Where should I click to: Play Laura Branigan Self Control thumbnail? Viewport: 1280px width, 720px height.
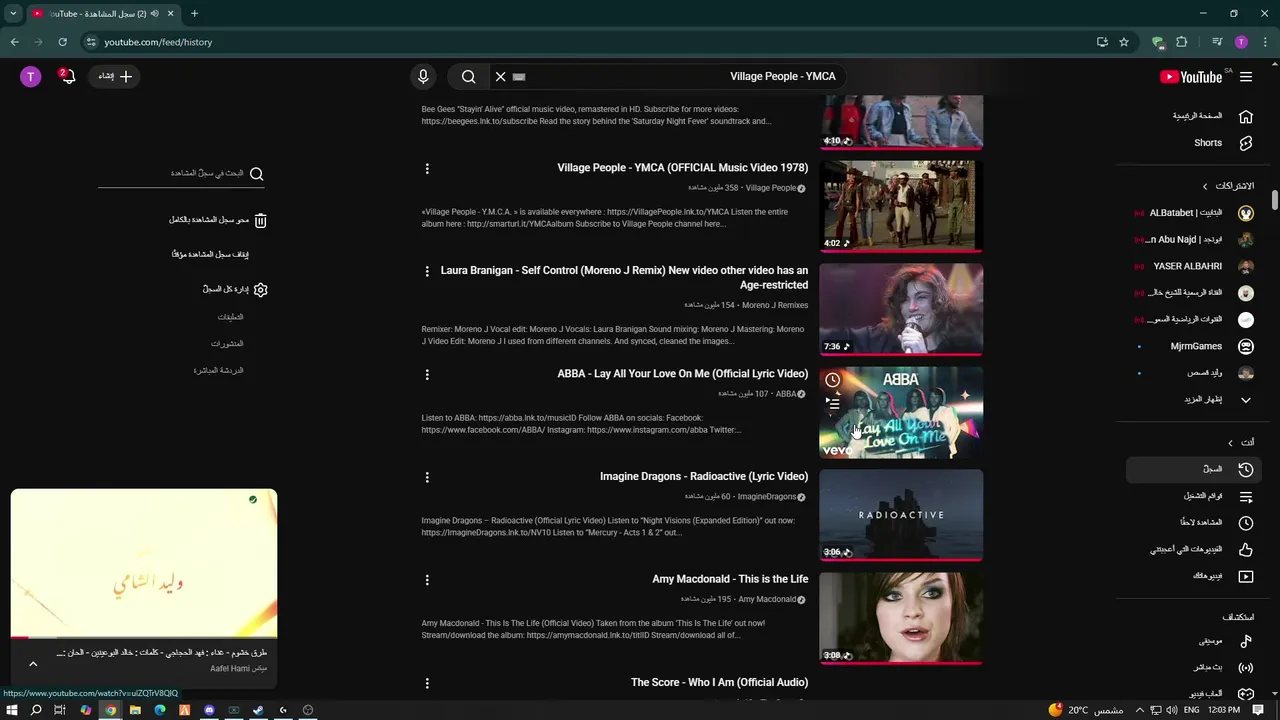click(901, 309)
